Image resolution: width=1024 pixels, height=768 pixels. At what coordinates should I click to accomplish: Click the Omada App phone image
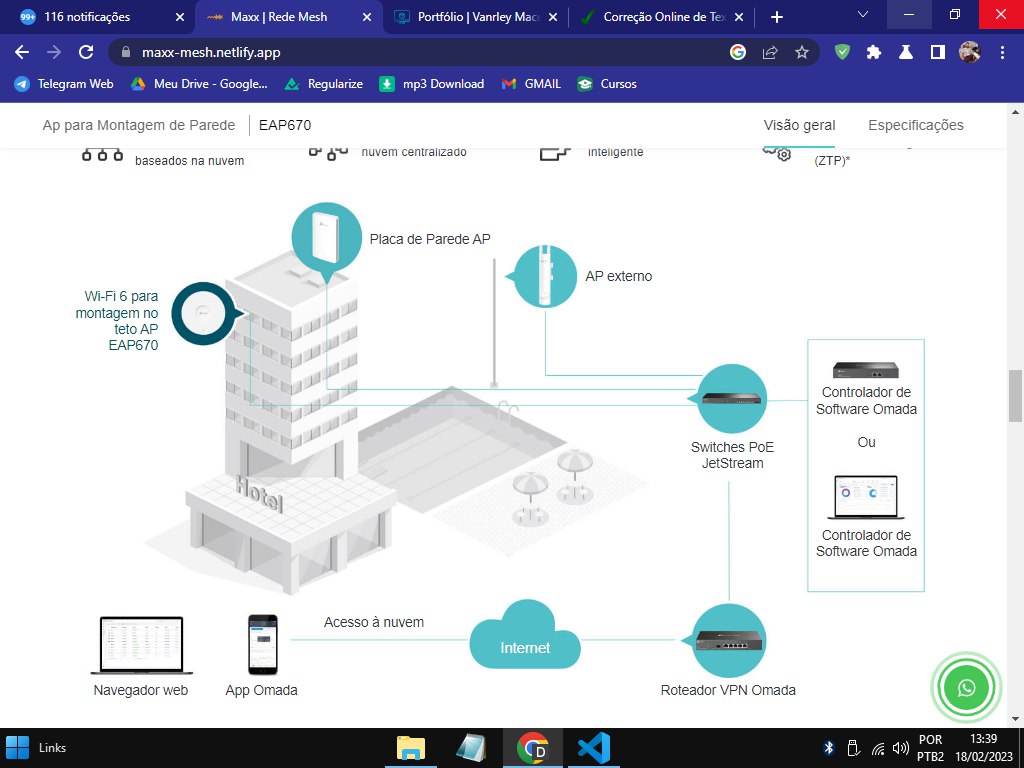pos(263,645)
